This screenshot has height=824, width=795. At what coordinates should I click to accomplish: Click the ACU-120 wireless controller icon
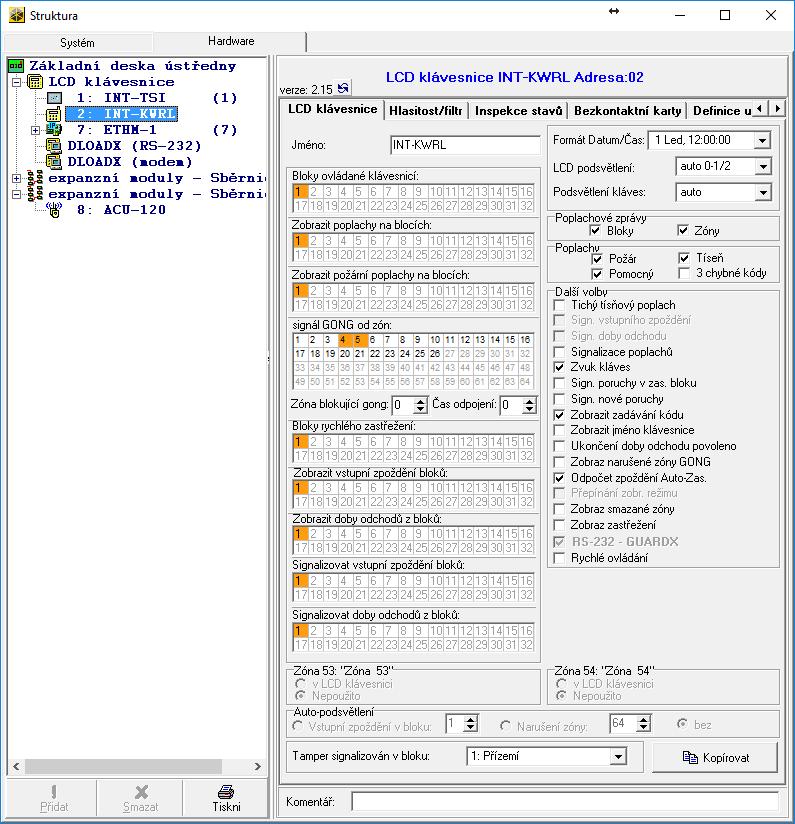[x=54, y=210]
